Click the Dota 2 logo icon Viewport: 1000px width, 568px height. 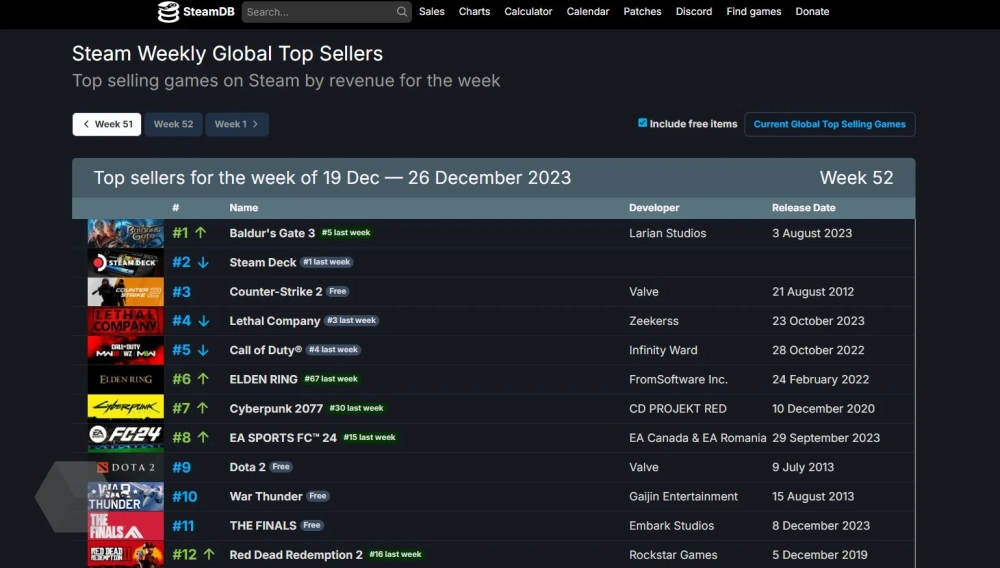125,467
